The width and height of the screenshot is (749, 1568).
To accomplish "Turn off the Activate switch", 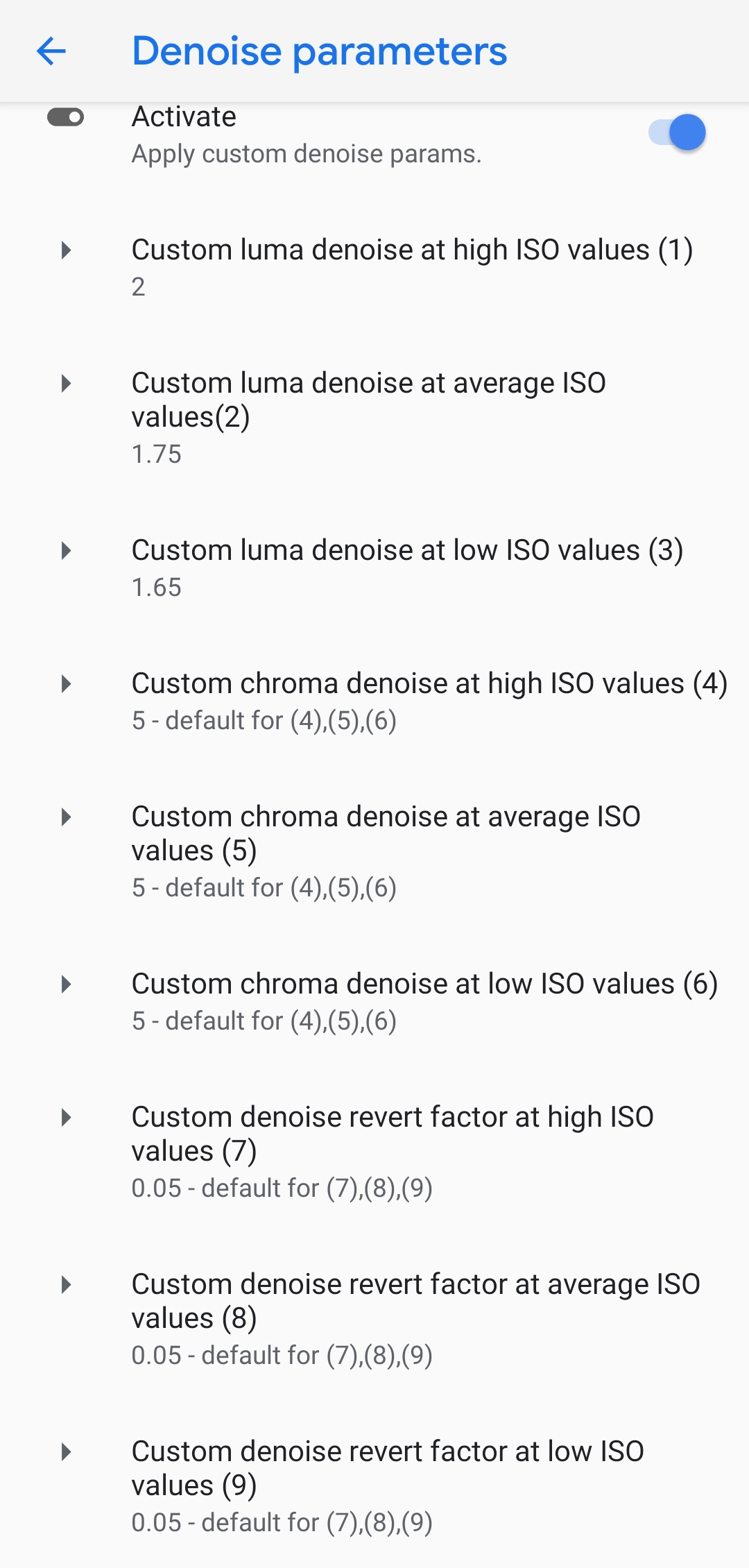I will coord(677,133).
